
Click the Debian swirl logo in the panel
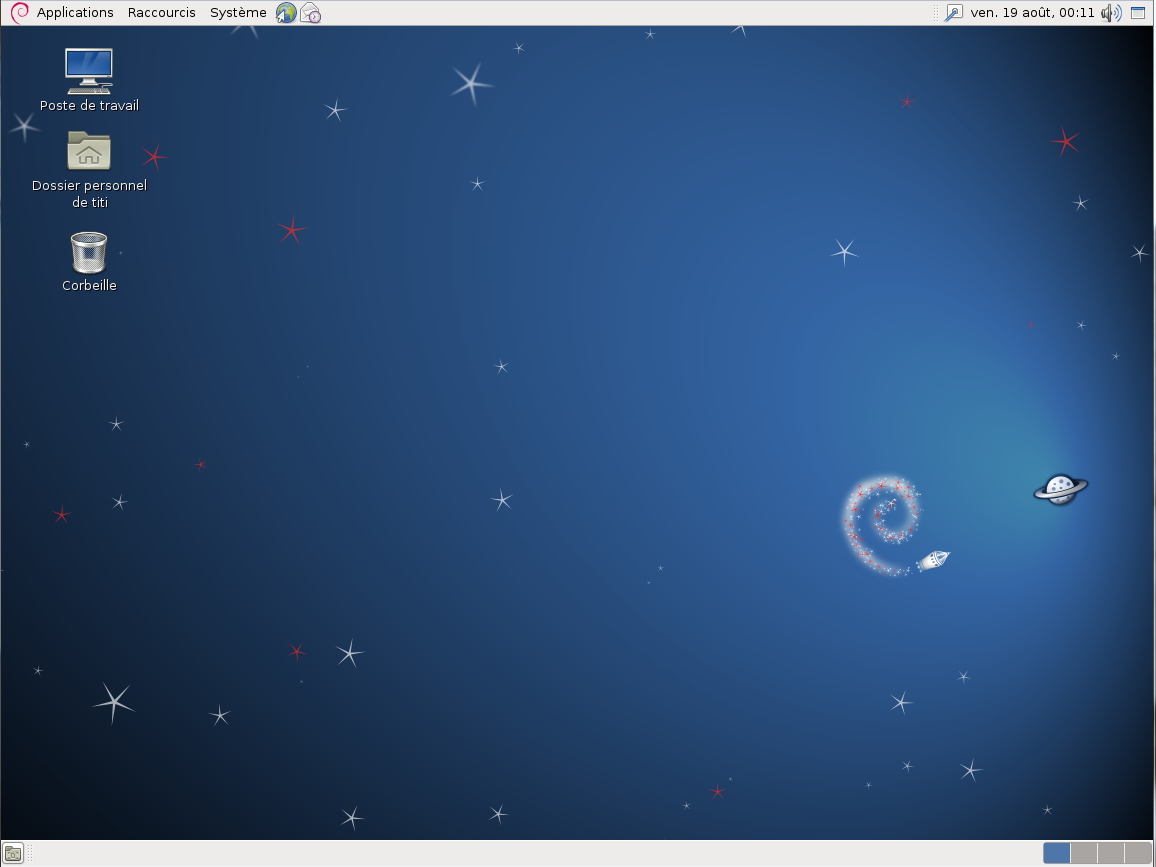tap(20, 13)
